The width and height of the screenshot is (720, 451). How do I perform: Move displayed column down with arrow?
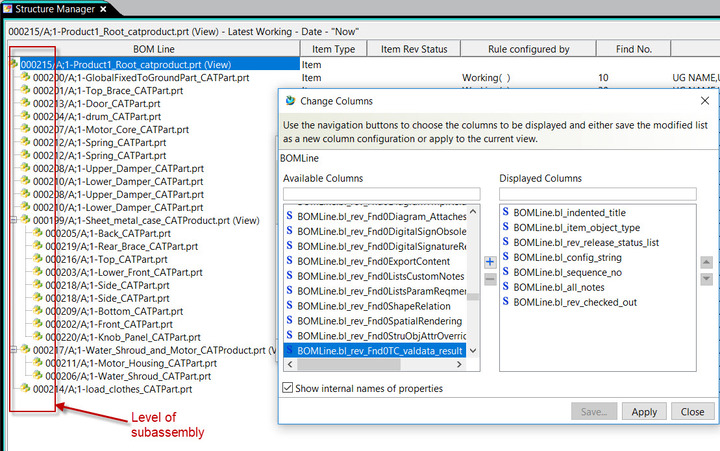point(706,279)
